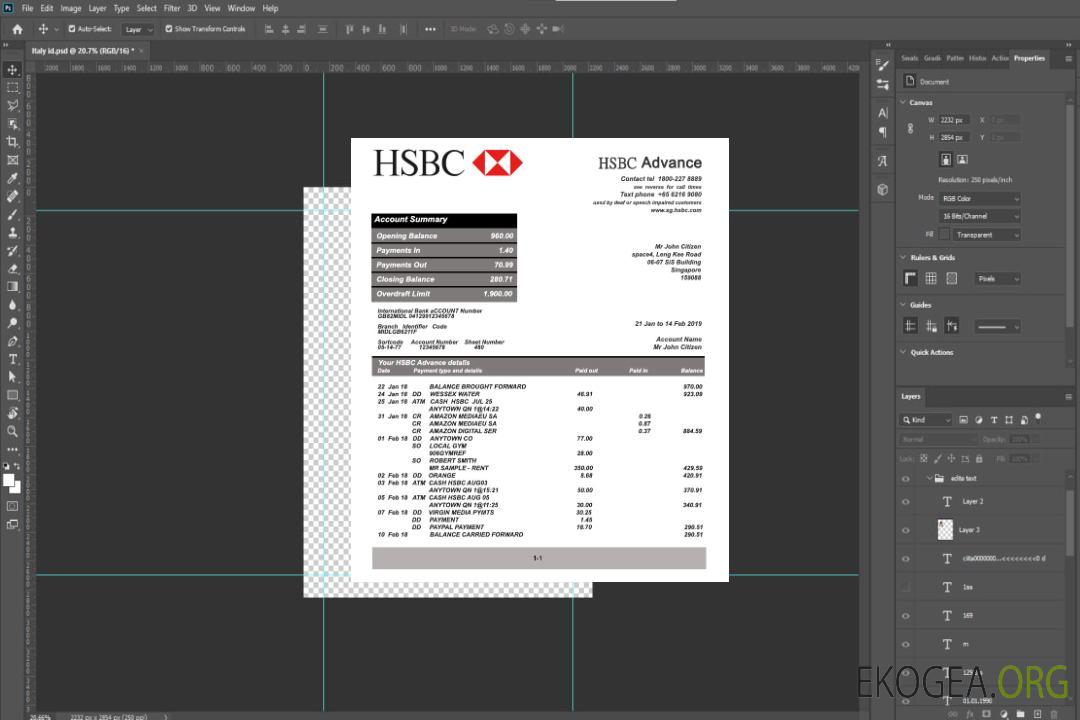Open the Character panel icon

883,113
